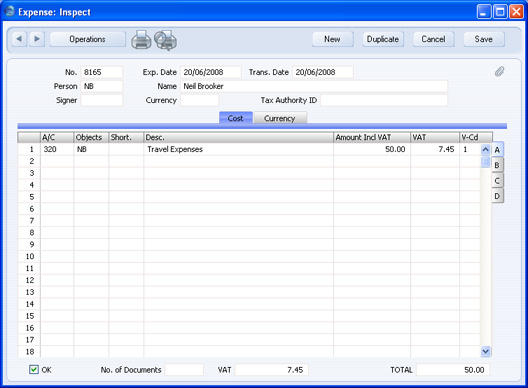
Task: Click the Amount Incl VAT column header
Action: pyautogui.click(x=372, y=137)
